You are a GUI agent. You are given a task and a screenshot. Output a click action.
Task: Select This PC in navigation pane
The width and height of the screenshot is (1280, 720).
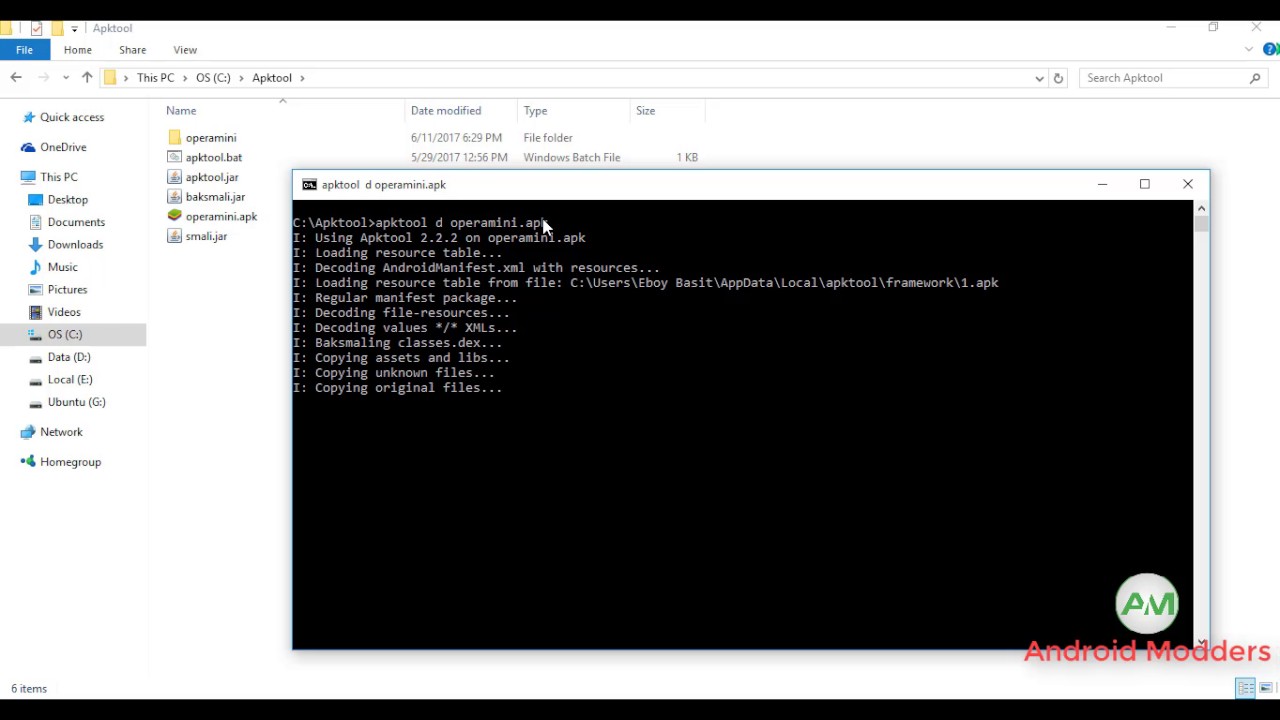click(x=59, y=177)
